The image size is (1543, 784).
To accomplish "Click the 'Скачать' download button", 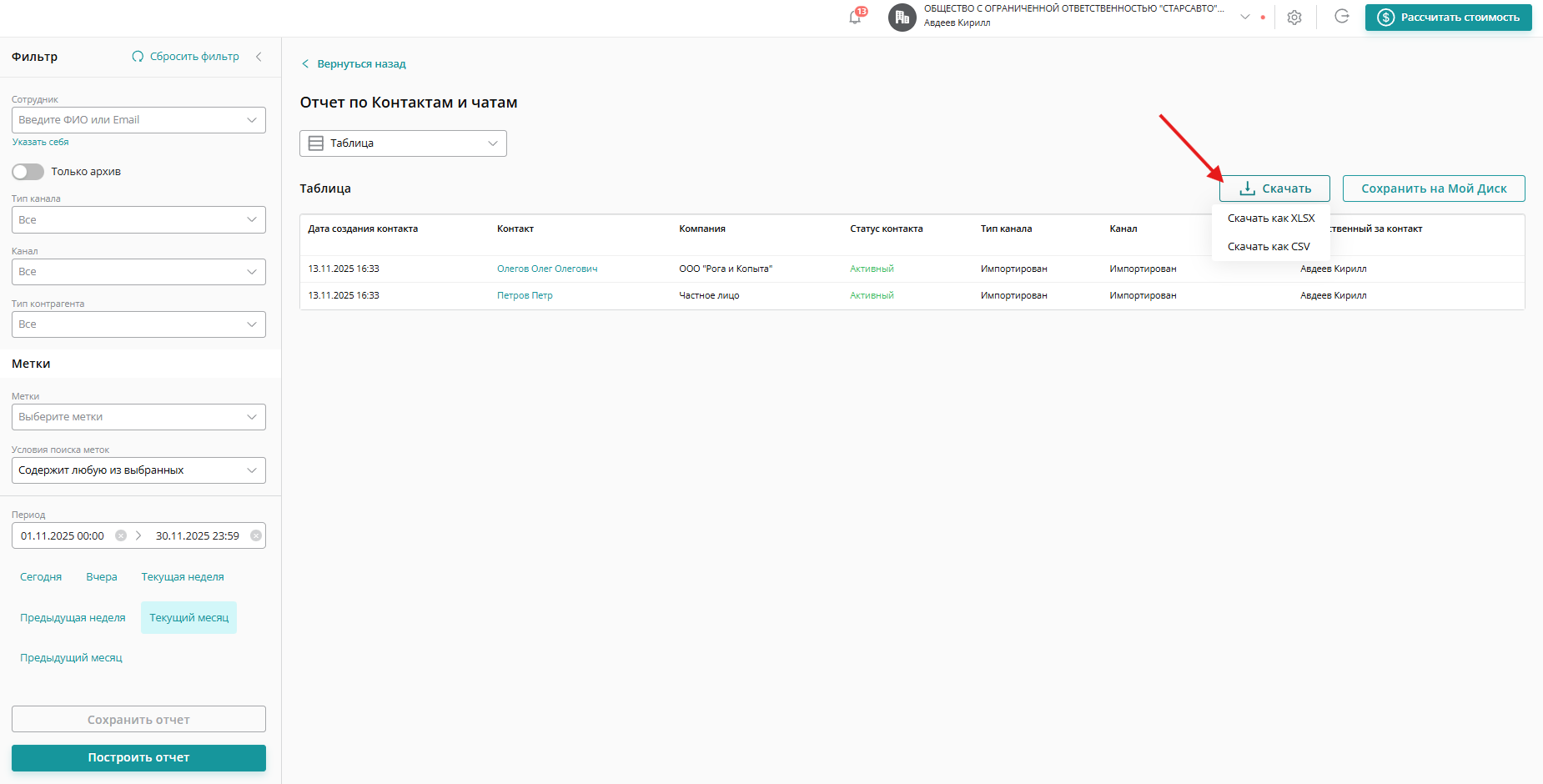I will [x=1274, y=188].
